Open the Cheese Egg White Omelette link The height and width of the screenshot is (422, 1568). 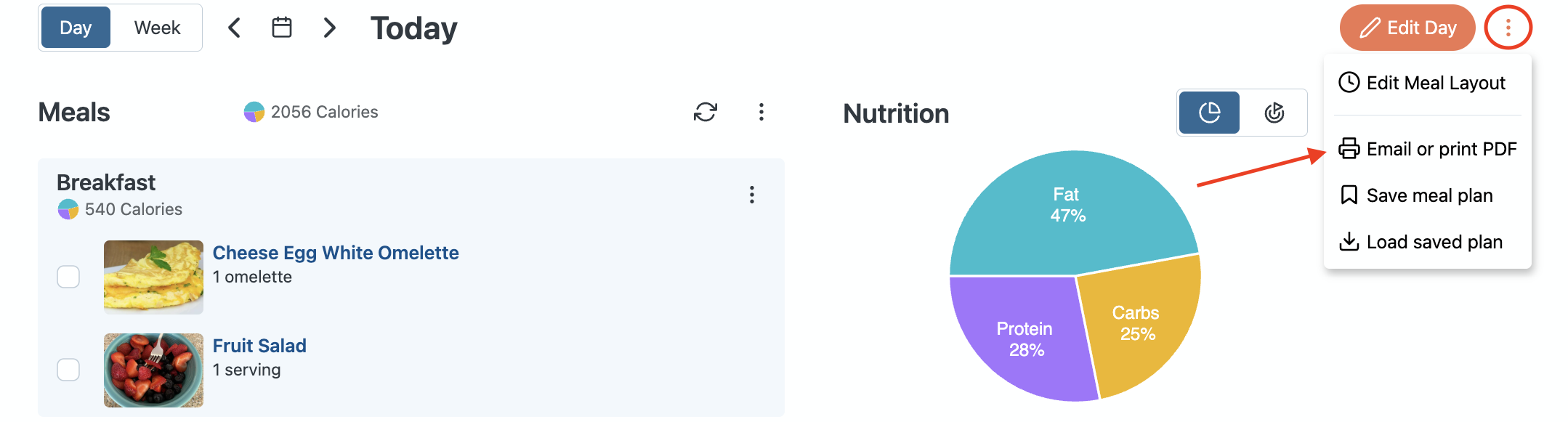click(x=336, y=253)
